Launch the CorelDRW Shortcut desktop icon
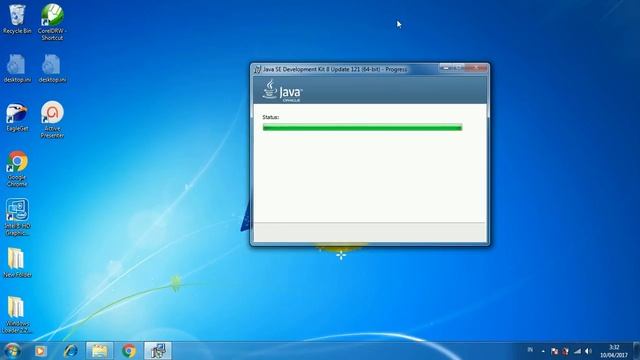 tap(52, 22)
